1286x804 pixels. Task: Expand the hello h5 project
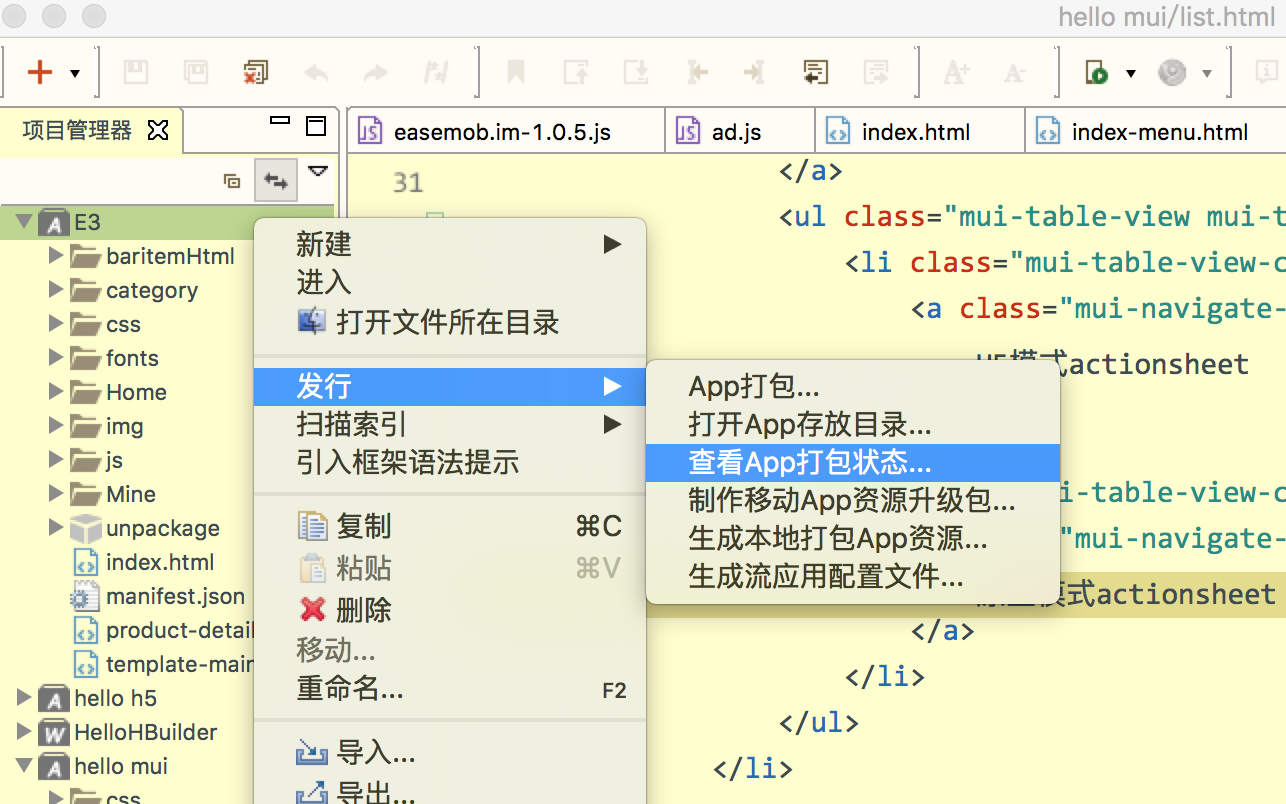tap(23, 698)
